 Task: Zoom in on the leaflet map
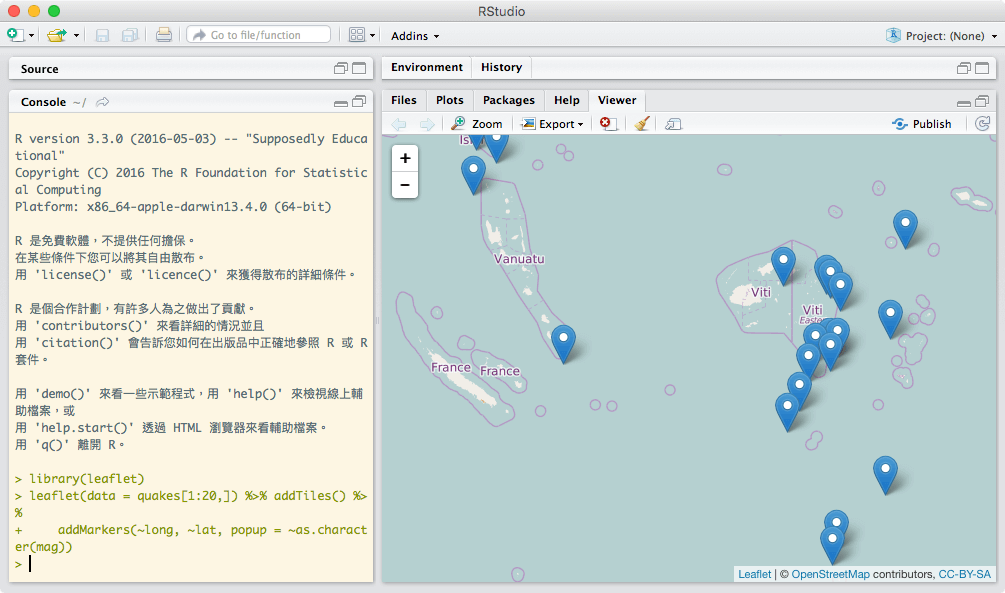[405, 158]
